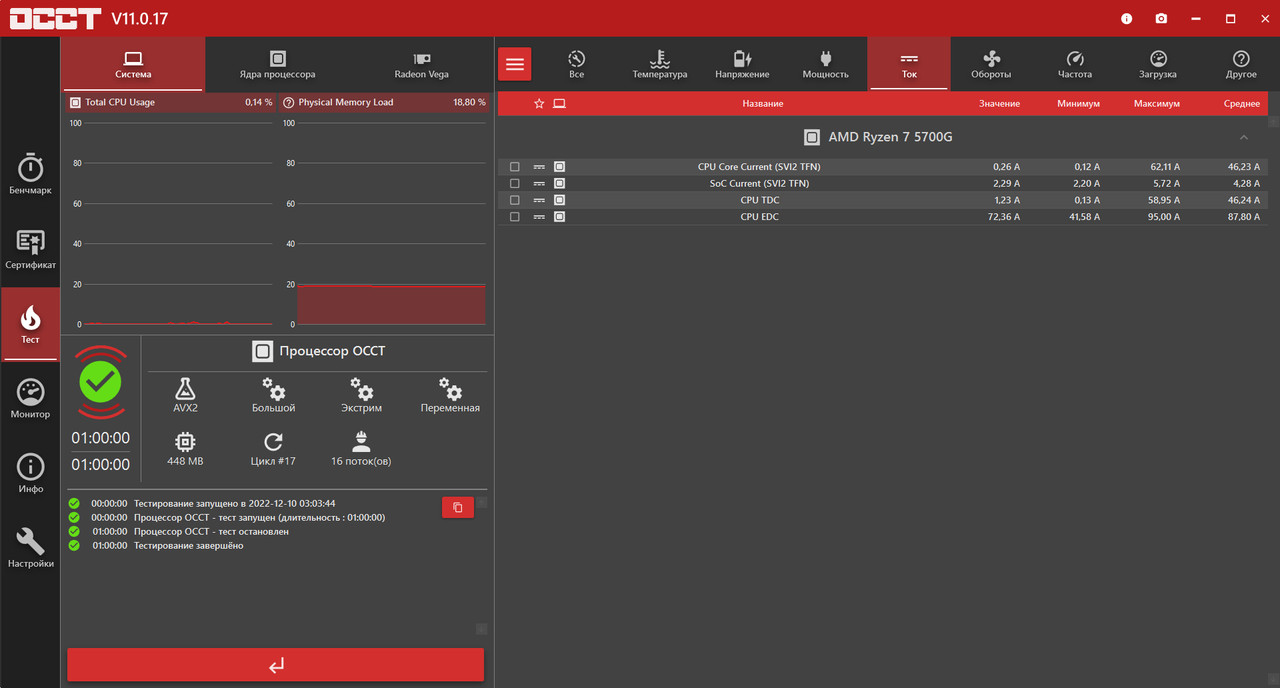
Task: Check the CPU TDC checkbox
Action: point(515,200)
